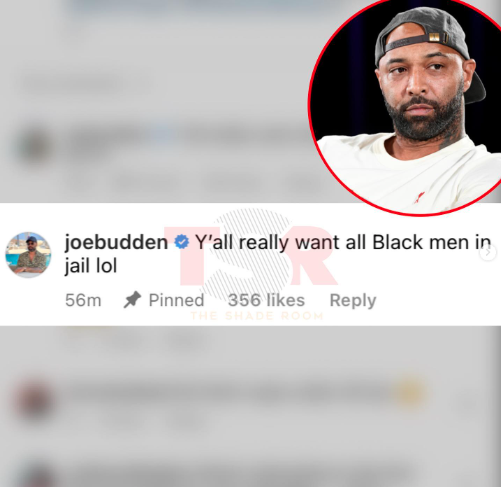Click the Pinned label

(176, 300)
